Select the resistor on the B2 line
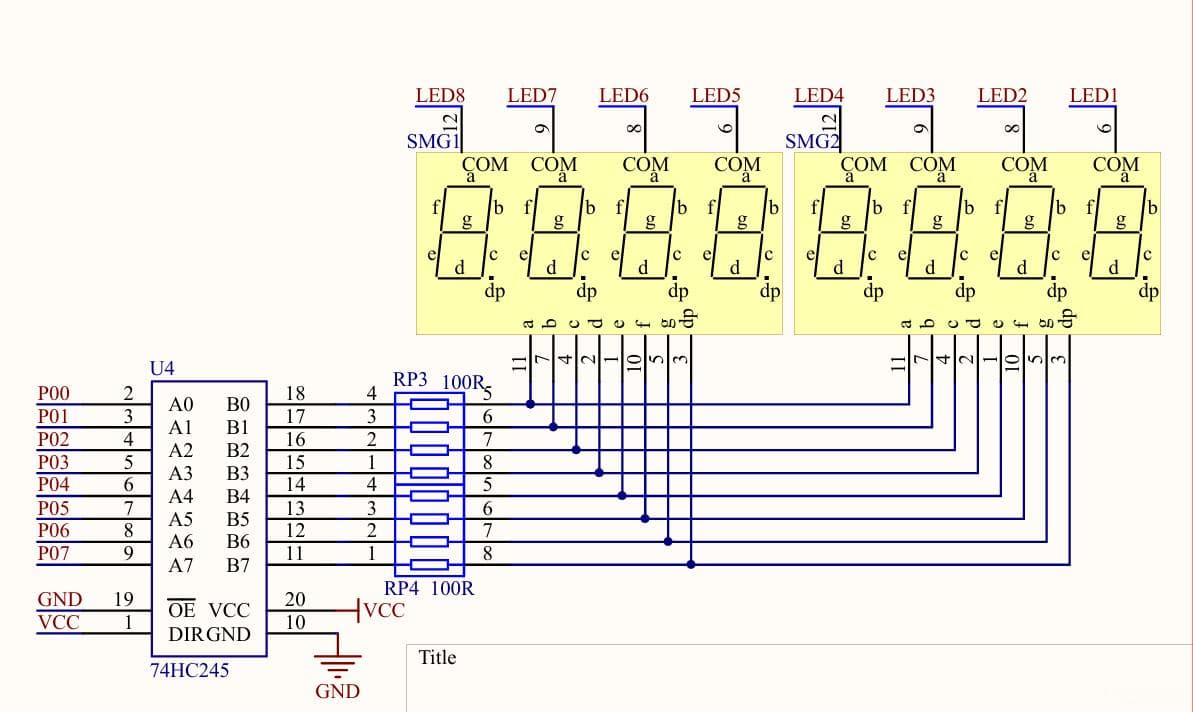1193x712 pixels. point(429,450)
